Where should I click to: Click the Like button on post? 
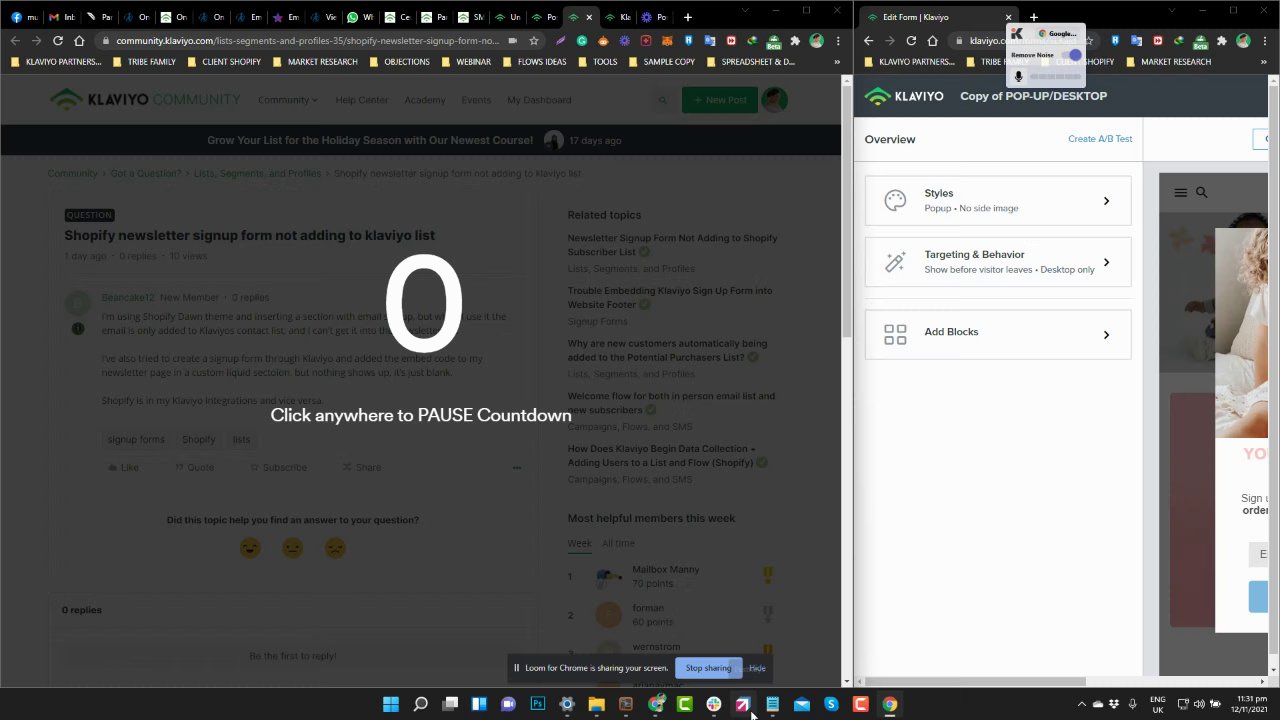pyautogui.click(x=123, y=467)
